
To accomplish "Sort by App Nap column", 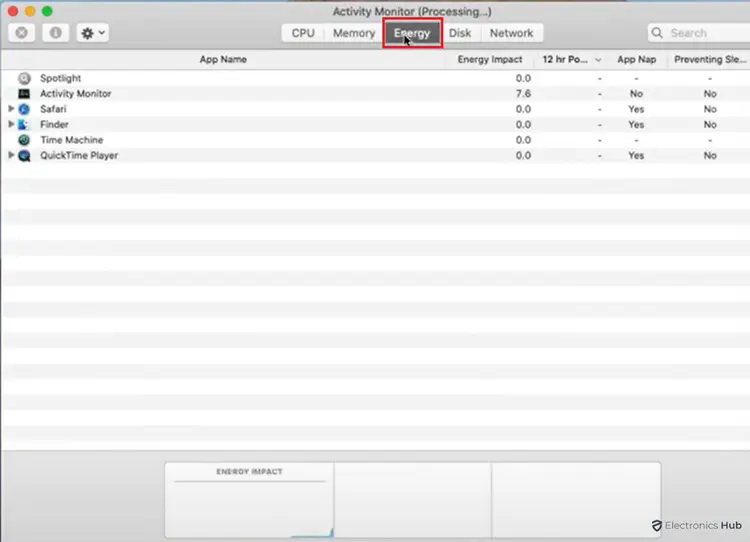I will (x=636, y=59).
